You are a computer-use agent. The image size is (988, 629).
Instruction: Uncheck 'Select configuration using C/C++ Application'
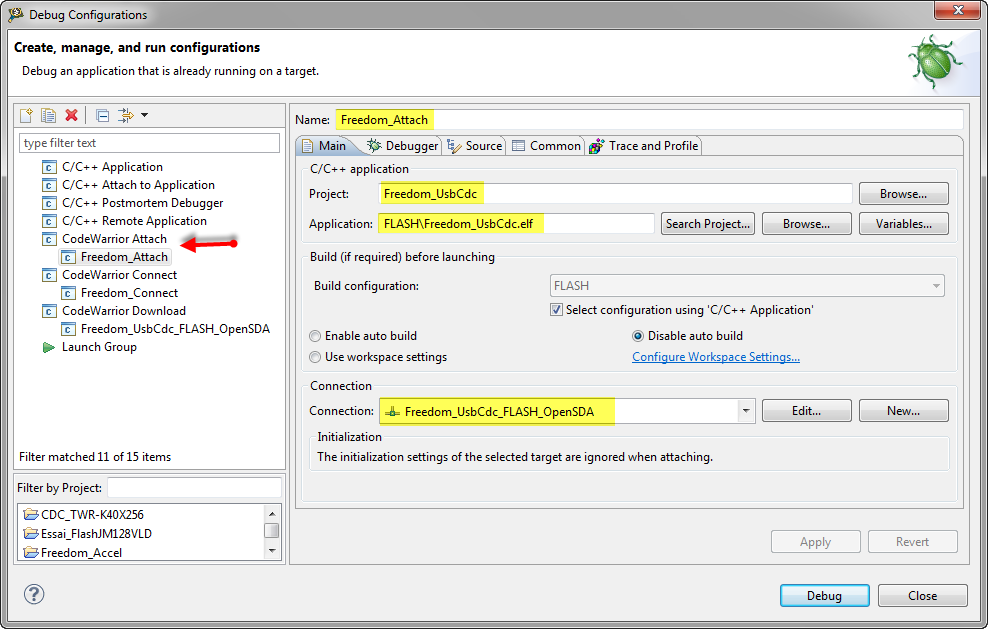[557, 309]
